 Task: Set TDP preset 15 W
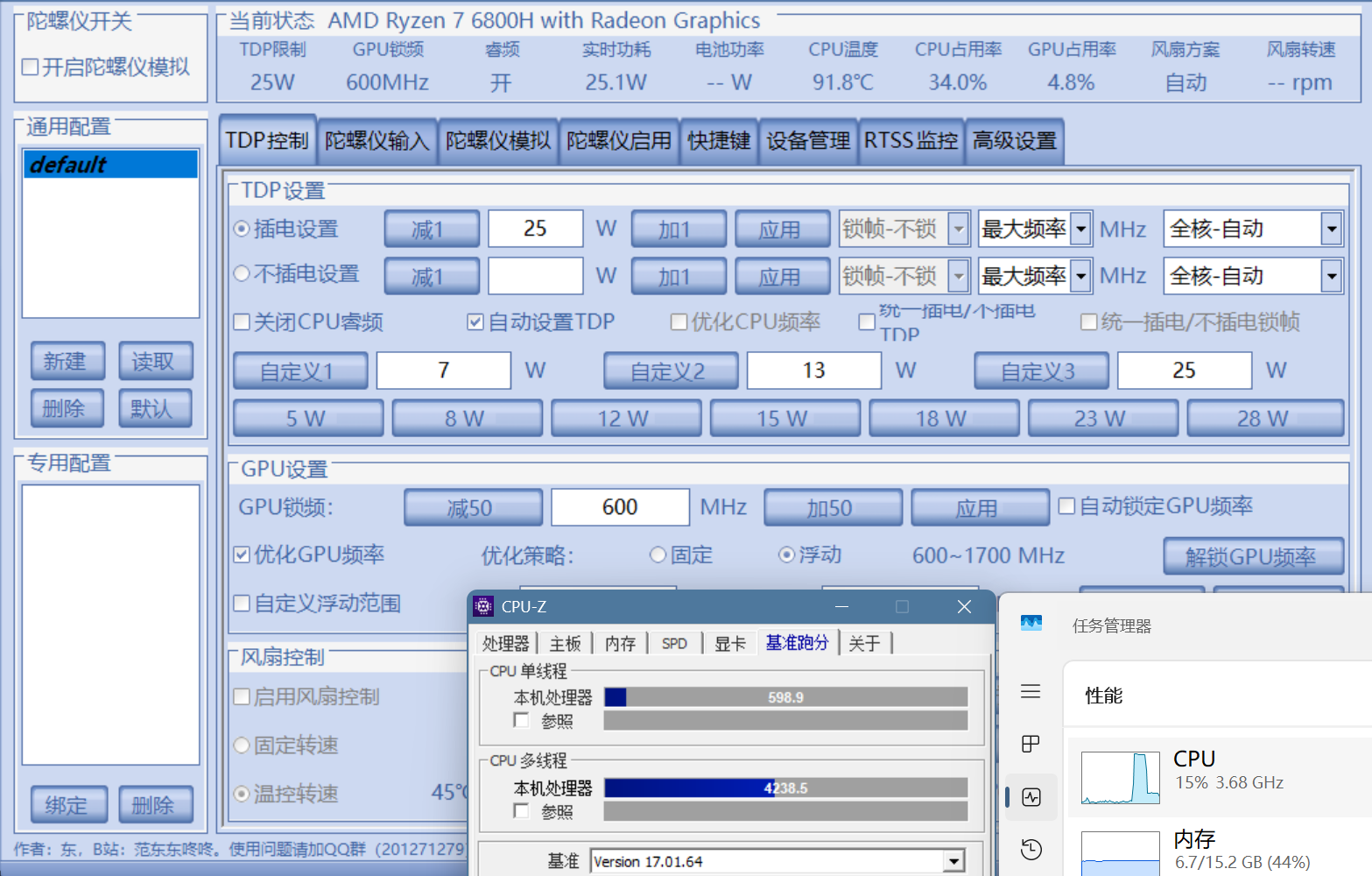click(784, 419)
